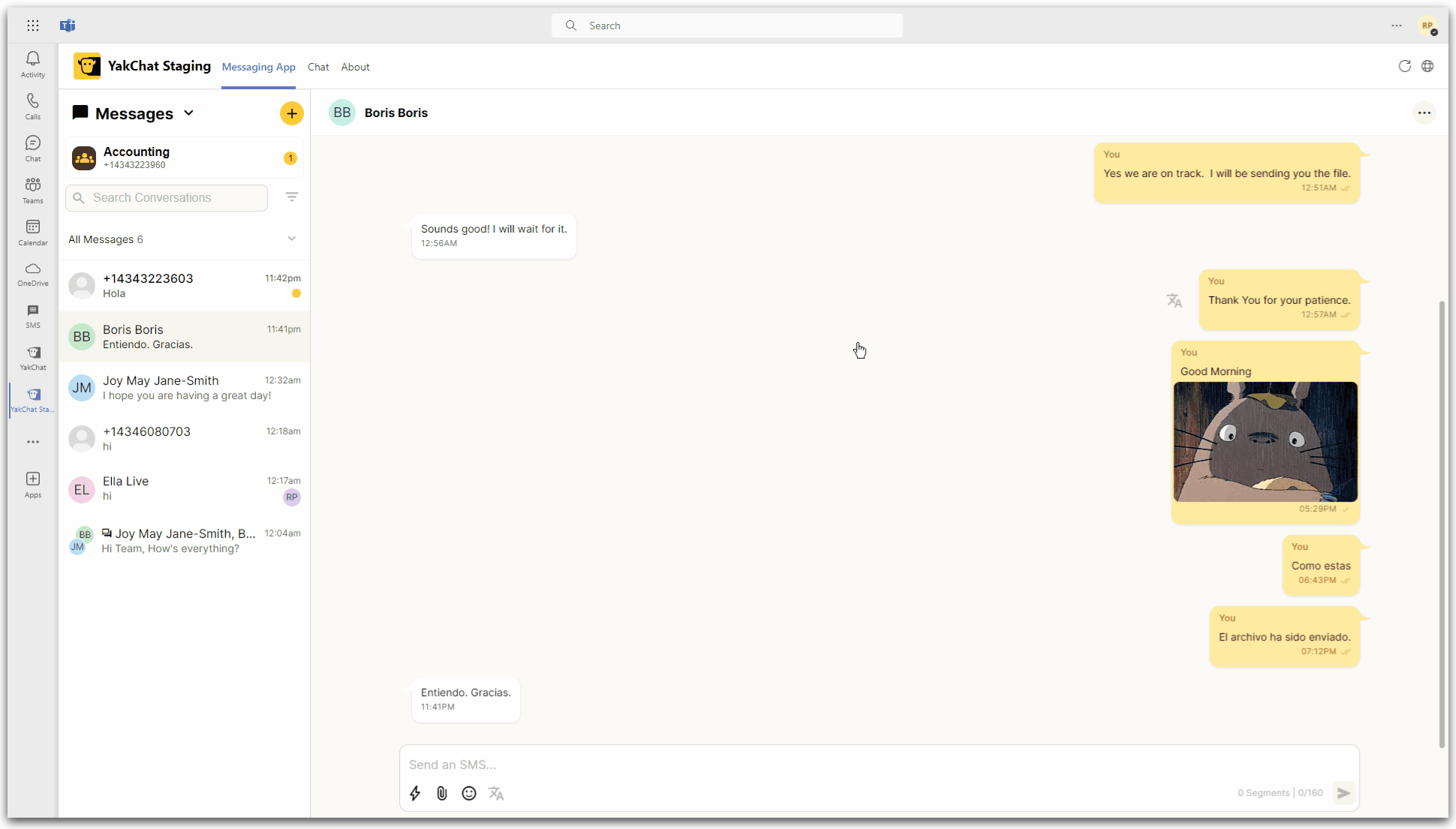Click the unread count badge on Accounting
This screenshot has height=829, width=1456.
[x=290, y=158]
